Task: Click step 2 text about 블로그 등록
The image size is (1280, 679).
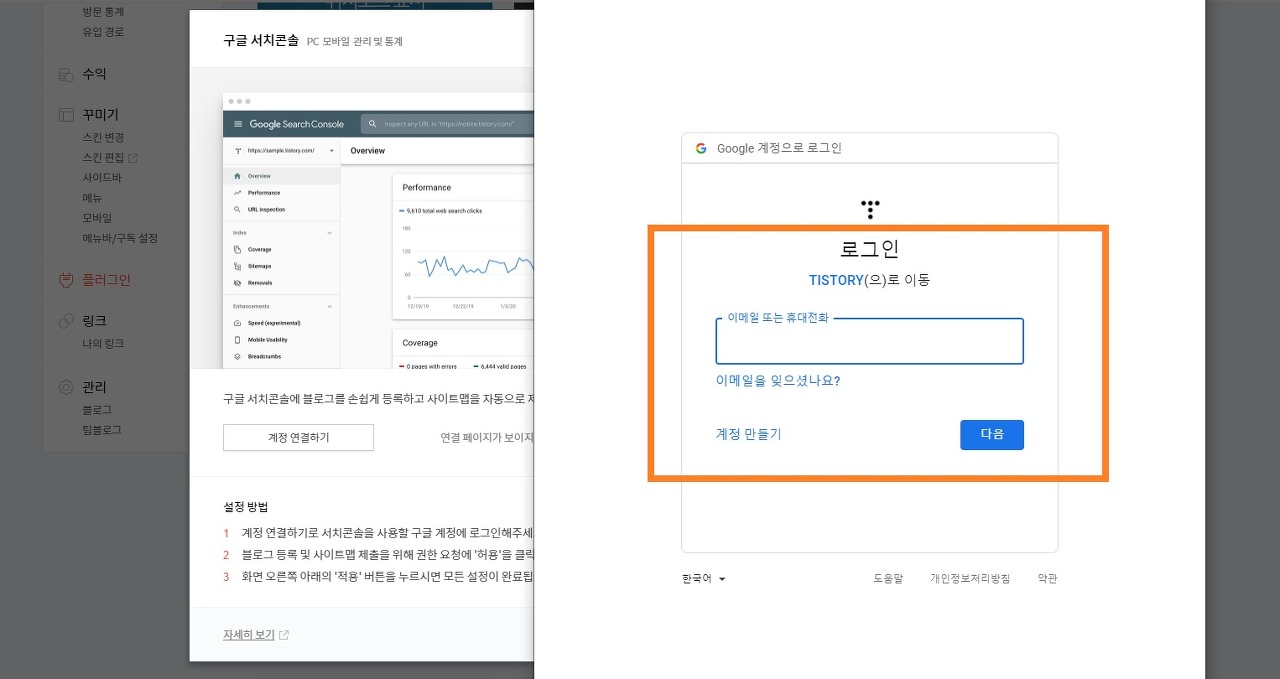Action: tap(388, 554)
